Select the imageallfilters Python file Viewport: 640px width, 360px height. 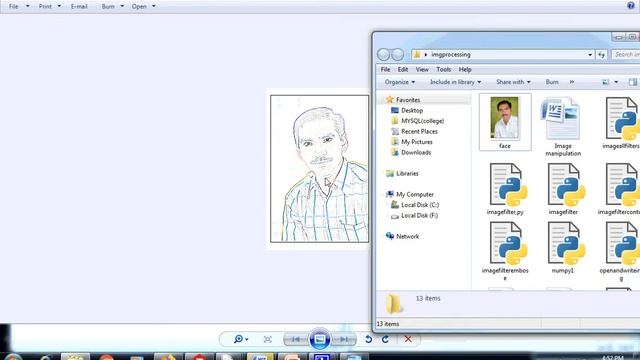[x=622, y=122]
